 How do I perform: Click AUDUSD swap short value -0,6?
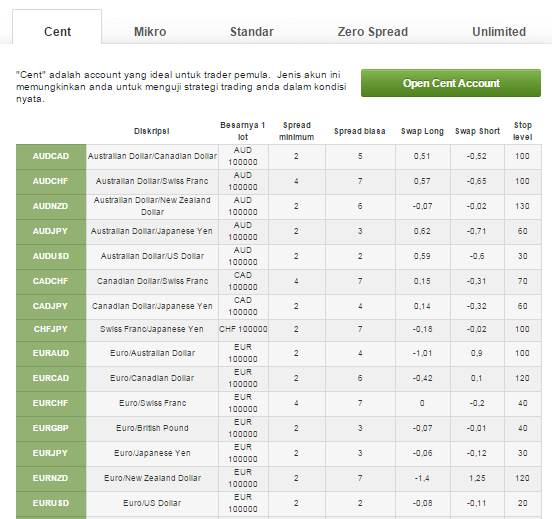477,256
